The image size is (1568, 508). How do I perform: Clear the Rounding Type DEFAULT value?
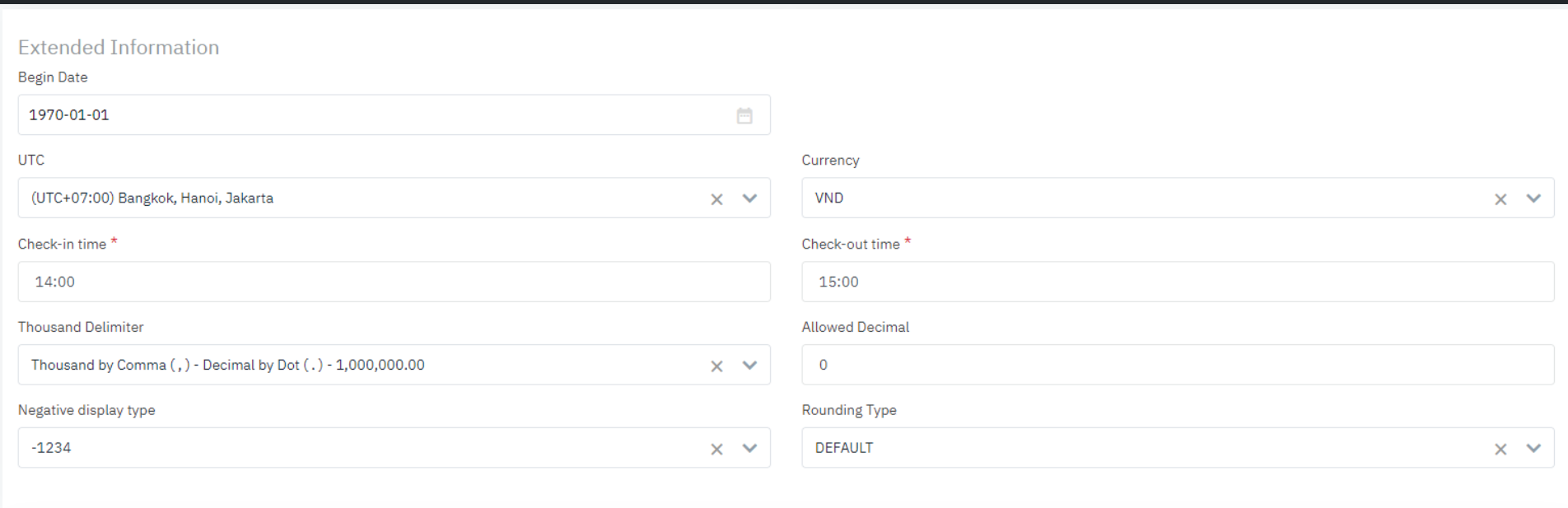(1500, 449)
